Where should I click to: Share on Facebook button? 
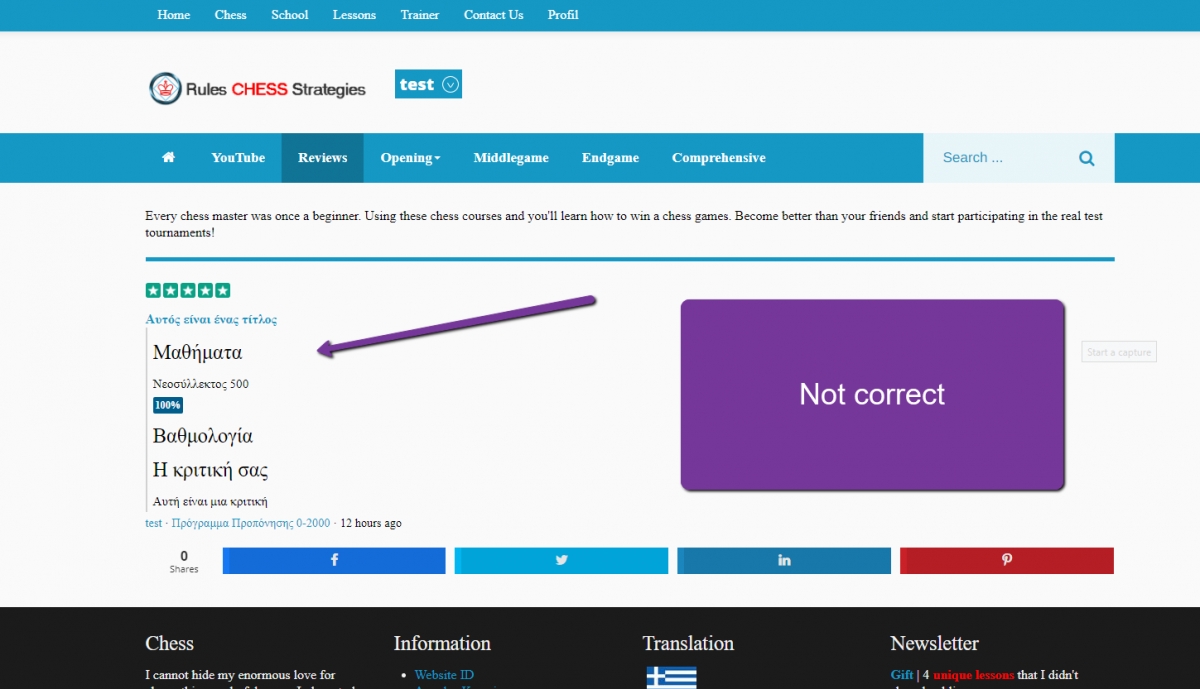click(334, 560)
